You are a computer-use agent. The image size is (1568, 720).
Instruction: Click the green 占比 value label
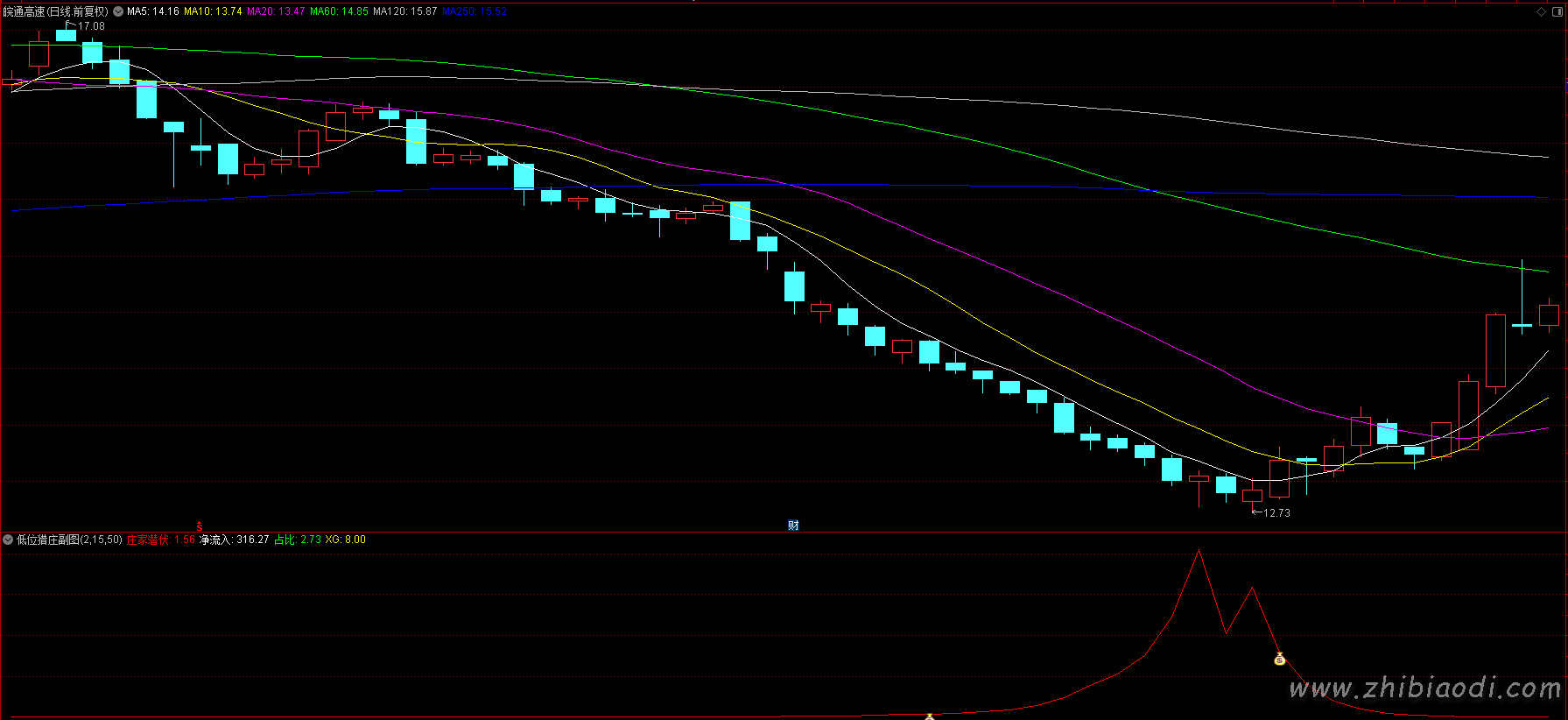click(298, 540)
